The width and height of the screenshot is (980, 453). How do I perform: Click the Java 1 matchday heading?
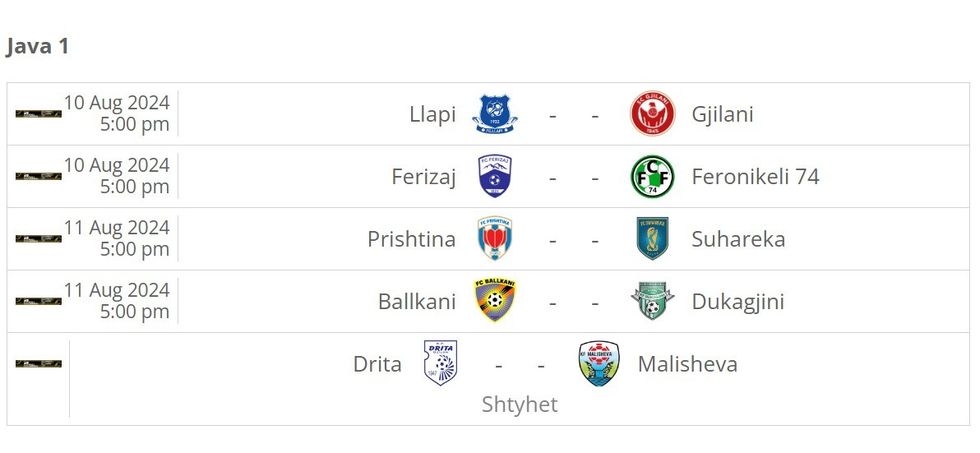(x=38, y=46)
